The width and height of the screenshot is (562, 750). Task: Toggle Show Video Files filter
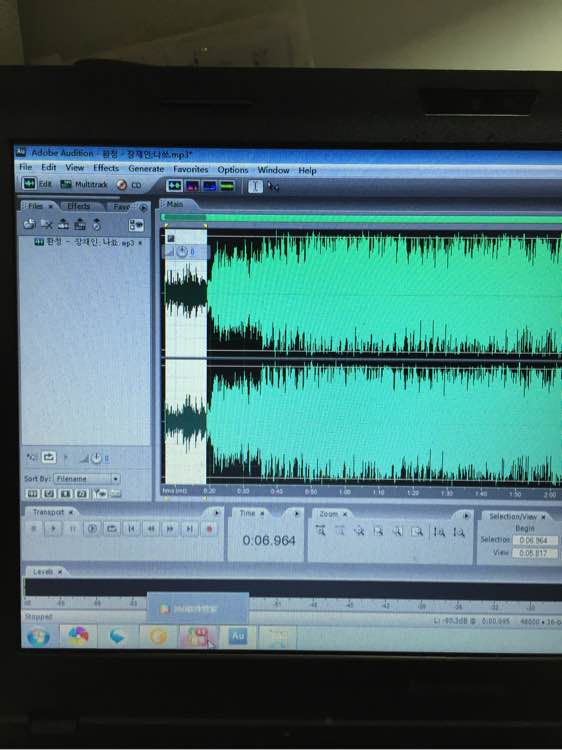pyautogui.click(x=66, y=493)
